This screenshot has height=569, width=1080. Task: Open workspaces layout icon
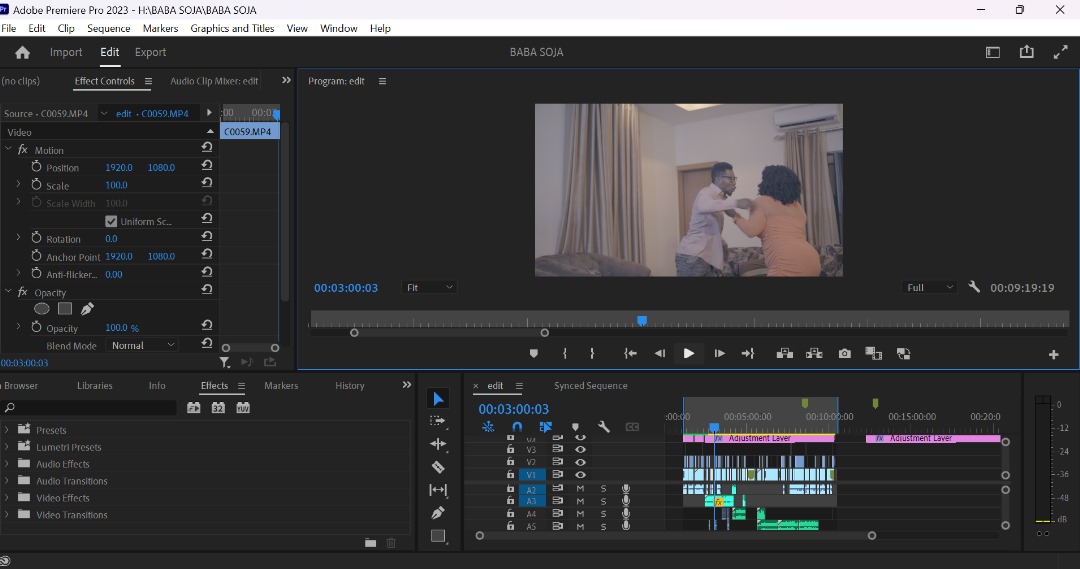click(993, 52)
